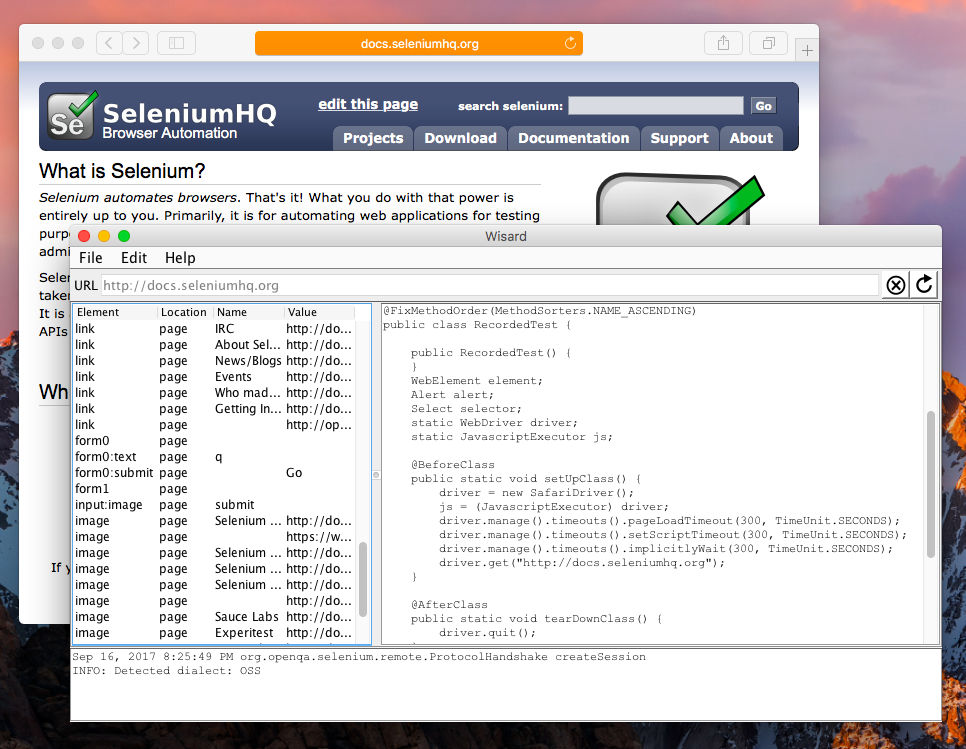Select the link row with 'http://op...'
This screenshot has width=966, height=749.
[214, 425]
